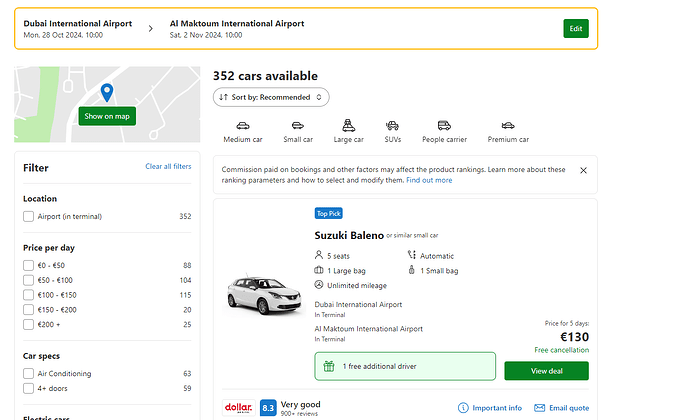Click the Al Maktoum International Airport dropoff heading
Screen dimensions: 690x420
click(x=237, y=24)
